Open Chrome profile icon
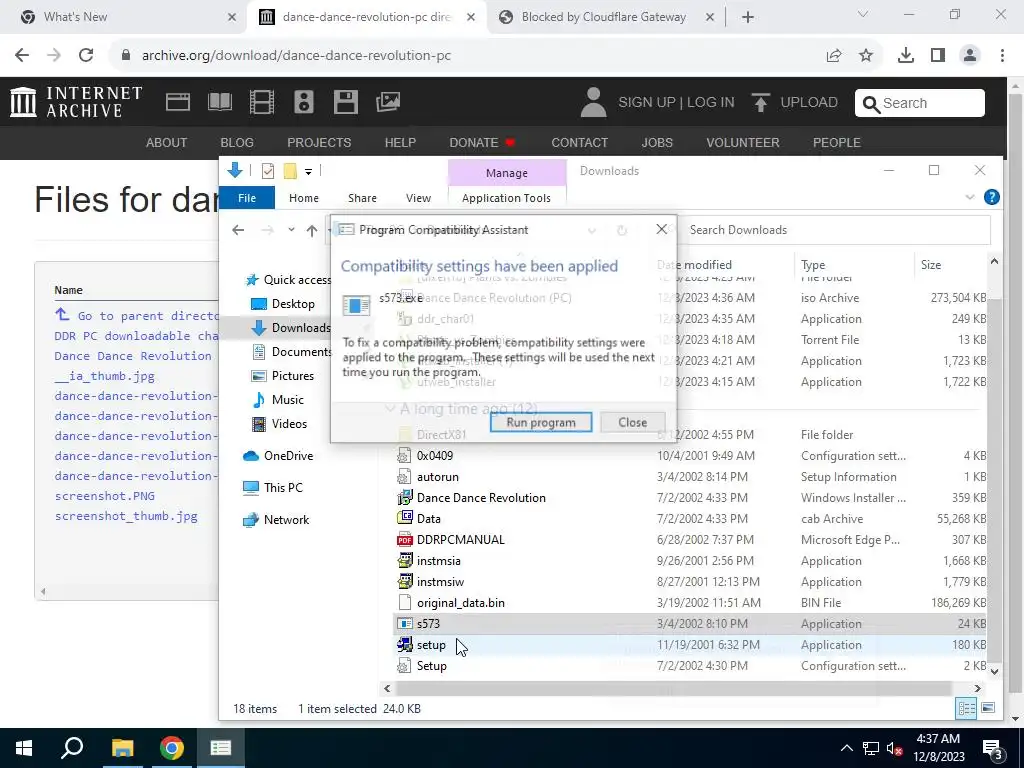 (970, 56)
